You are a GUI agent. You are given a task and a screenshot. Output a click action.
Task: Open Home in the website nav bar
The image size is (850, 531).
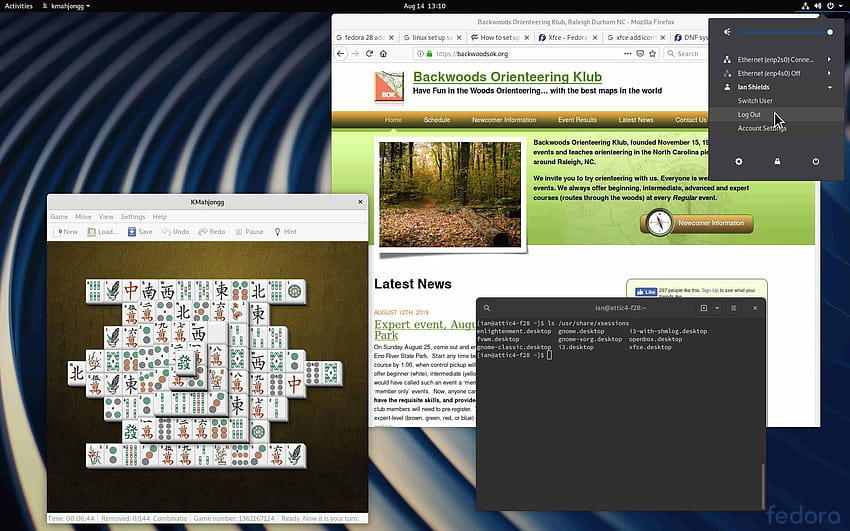pos(393,120)
